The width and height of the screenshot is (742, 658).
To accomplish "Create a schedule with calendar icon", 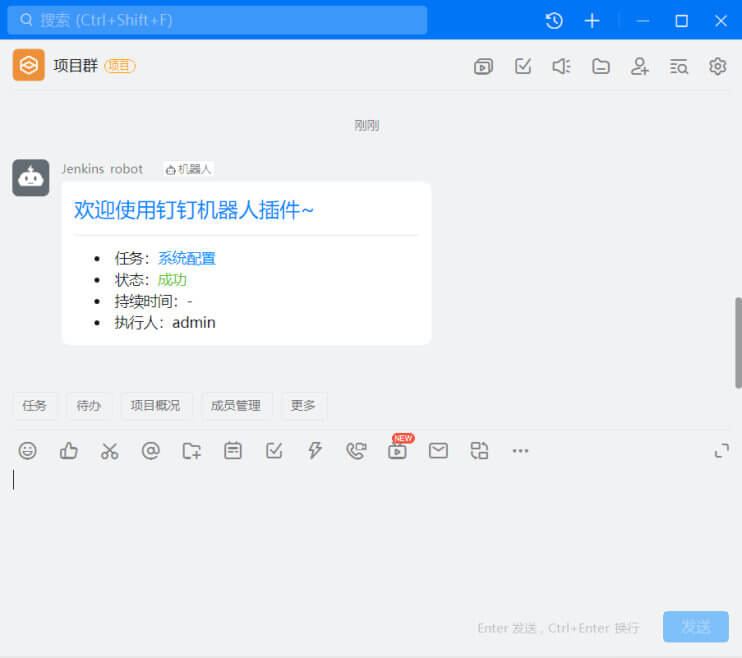I will (x=233, y=451).
